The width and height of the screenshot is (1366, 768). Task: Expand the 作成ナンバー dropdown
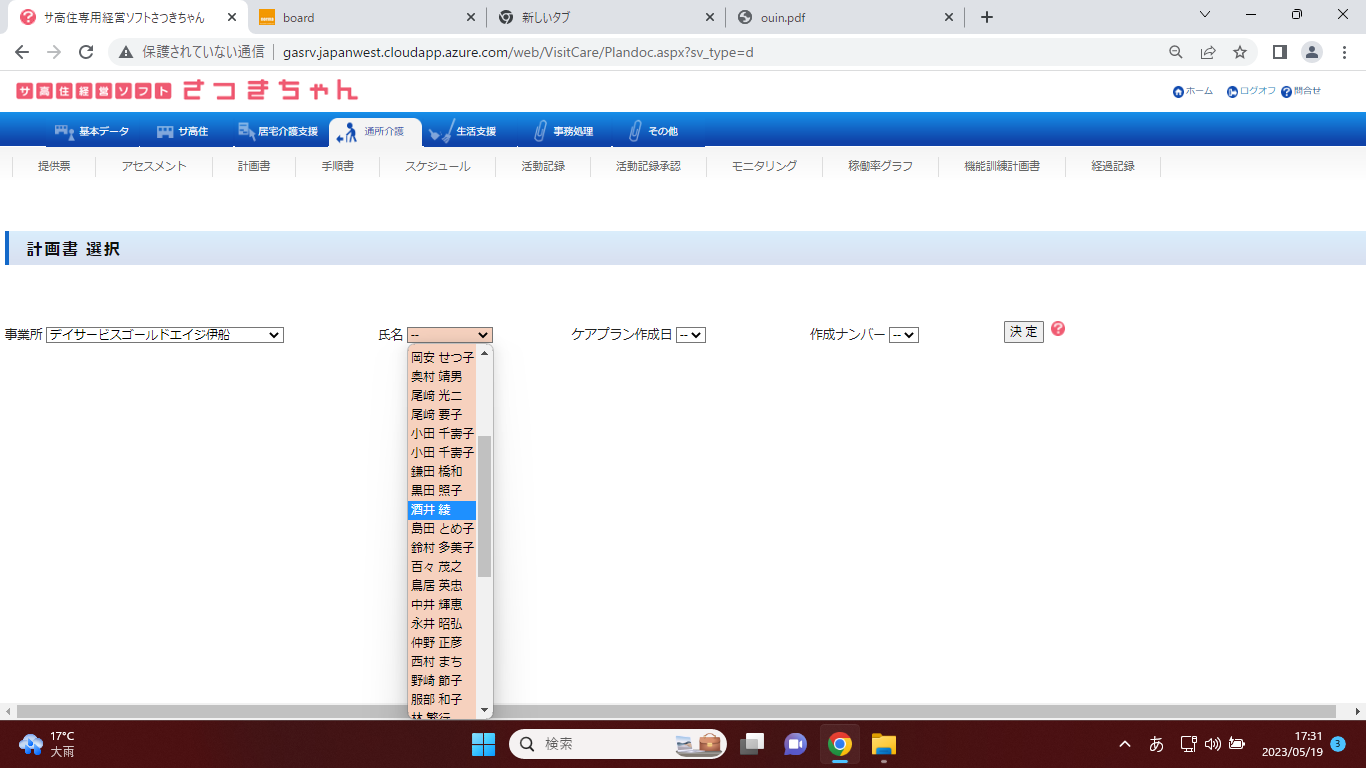(x=904, y=335)
